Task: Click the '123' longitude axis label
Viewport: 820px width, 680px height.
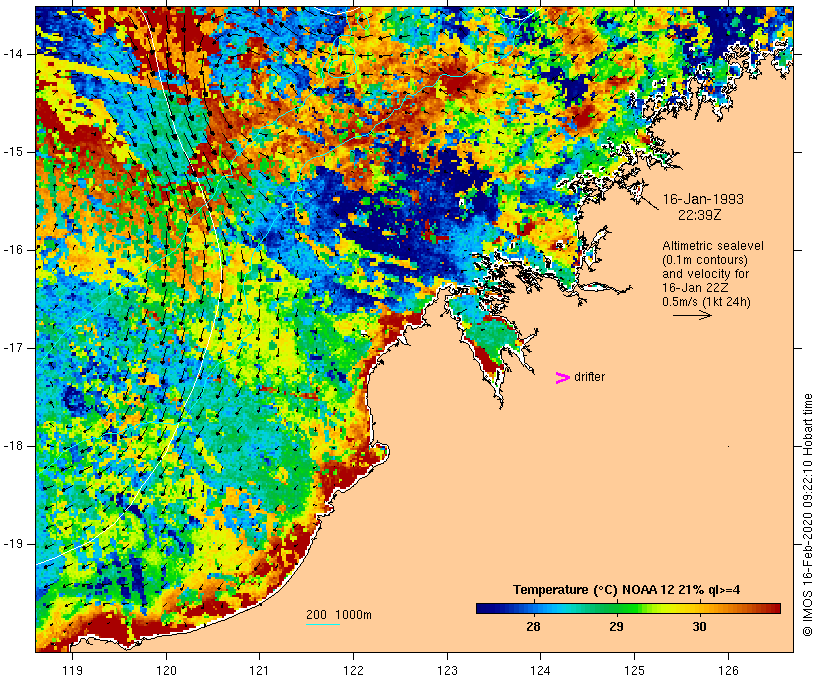Action: point(447,670)
